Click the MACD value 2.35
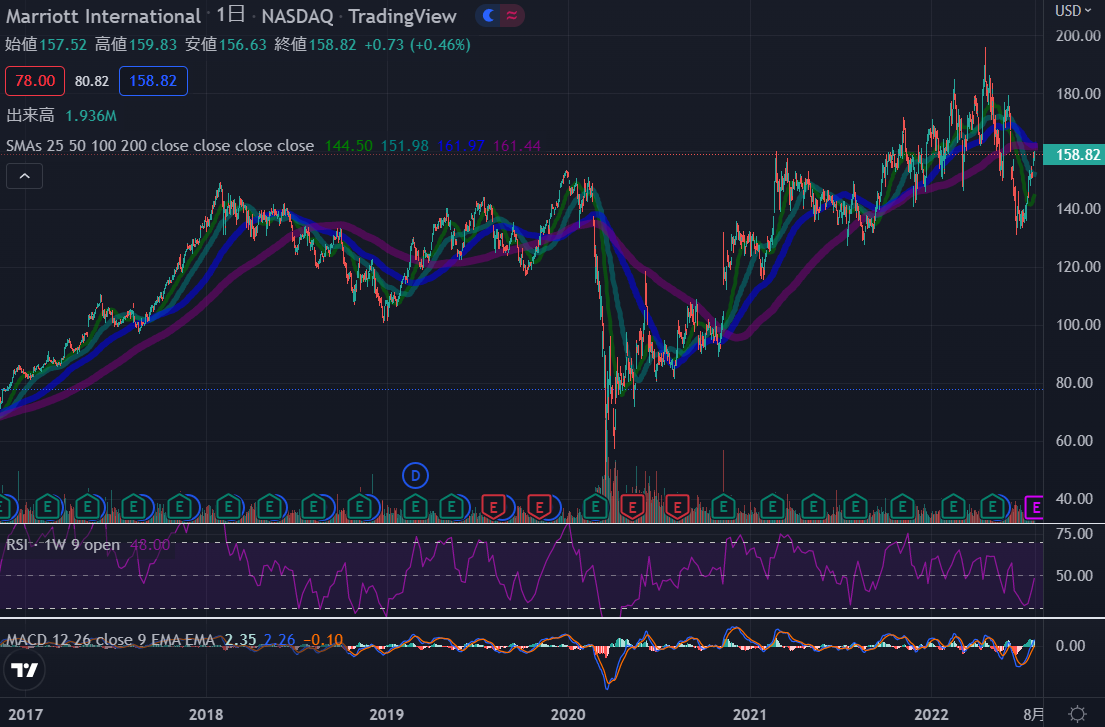The width and height of the screenshot is (1105, 727). coord(240,640)
